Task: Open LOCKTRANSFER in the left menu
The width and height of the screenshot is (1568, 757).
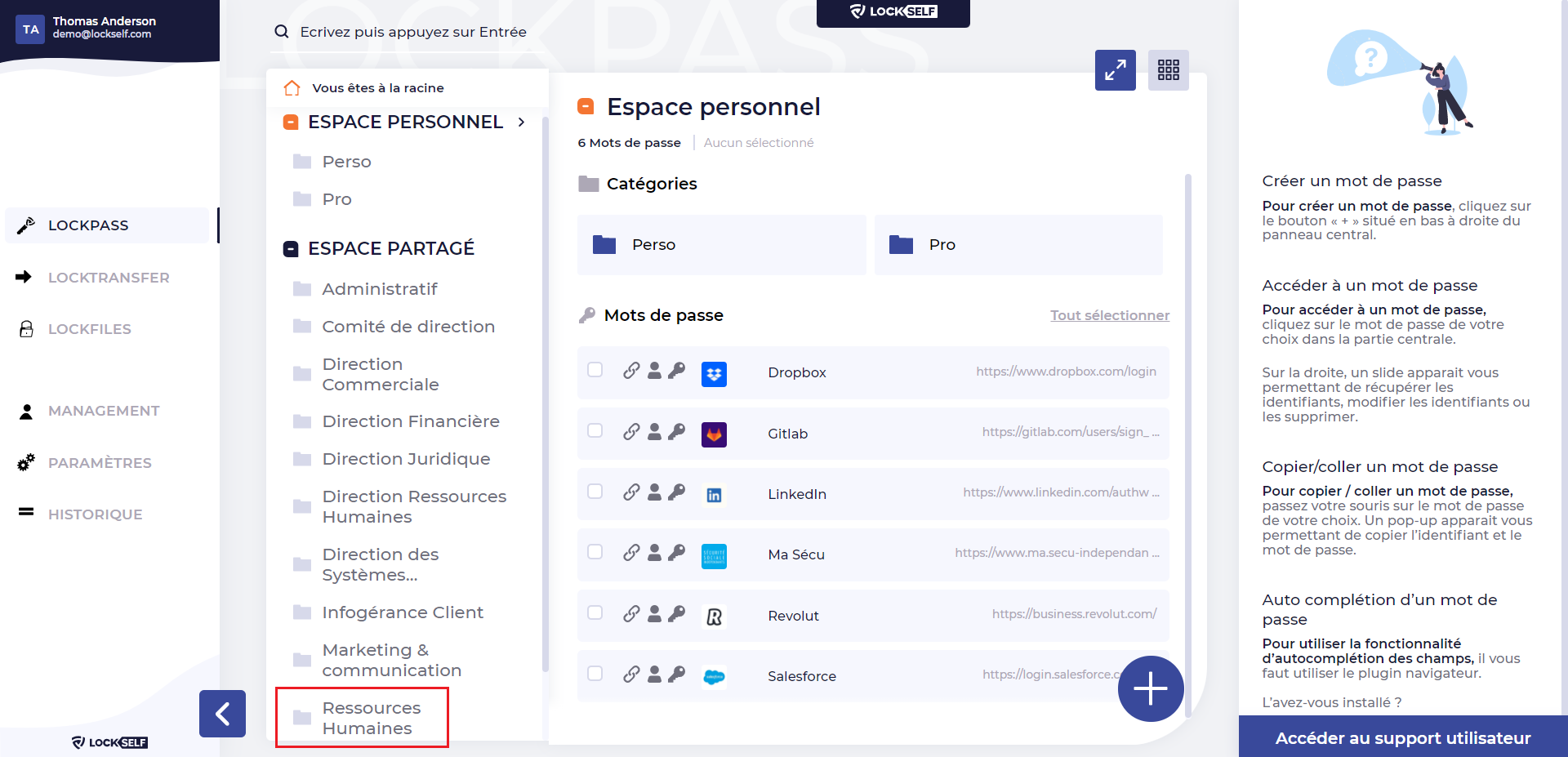Action: (109, 278)
